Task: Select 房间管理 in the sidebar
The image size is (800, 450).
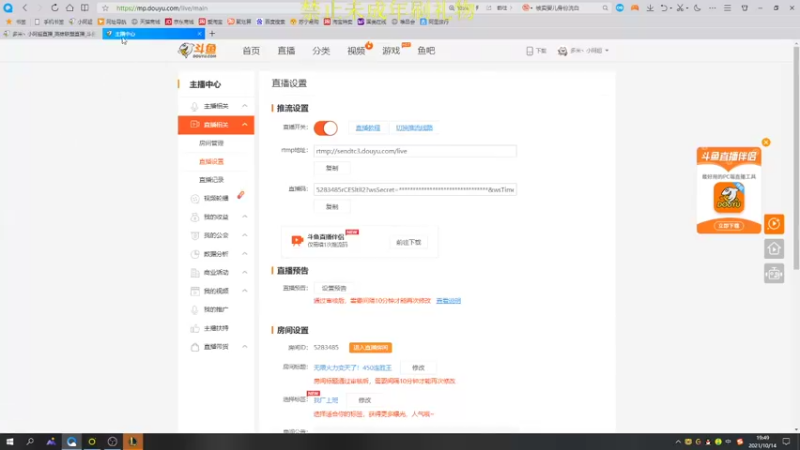Action: click(211, 143)
